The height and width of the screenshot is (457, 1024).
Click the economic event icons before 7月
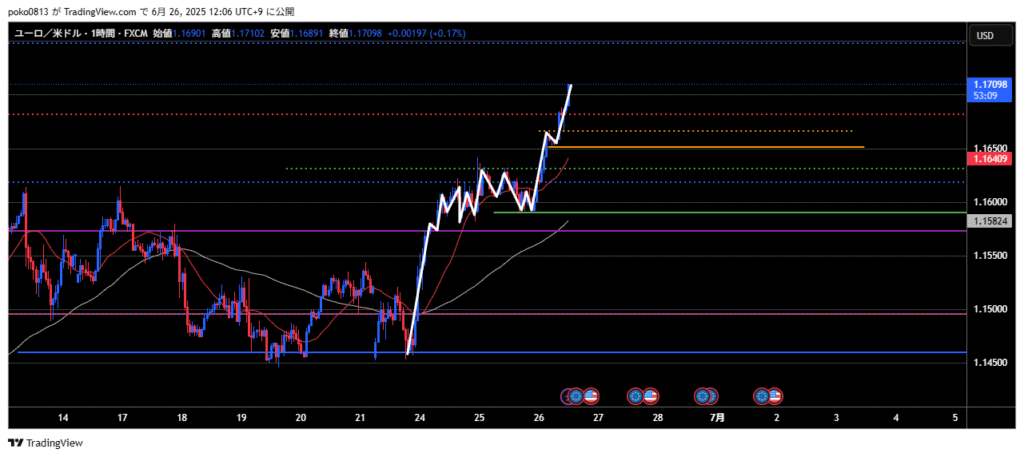point(706,396)
